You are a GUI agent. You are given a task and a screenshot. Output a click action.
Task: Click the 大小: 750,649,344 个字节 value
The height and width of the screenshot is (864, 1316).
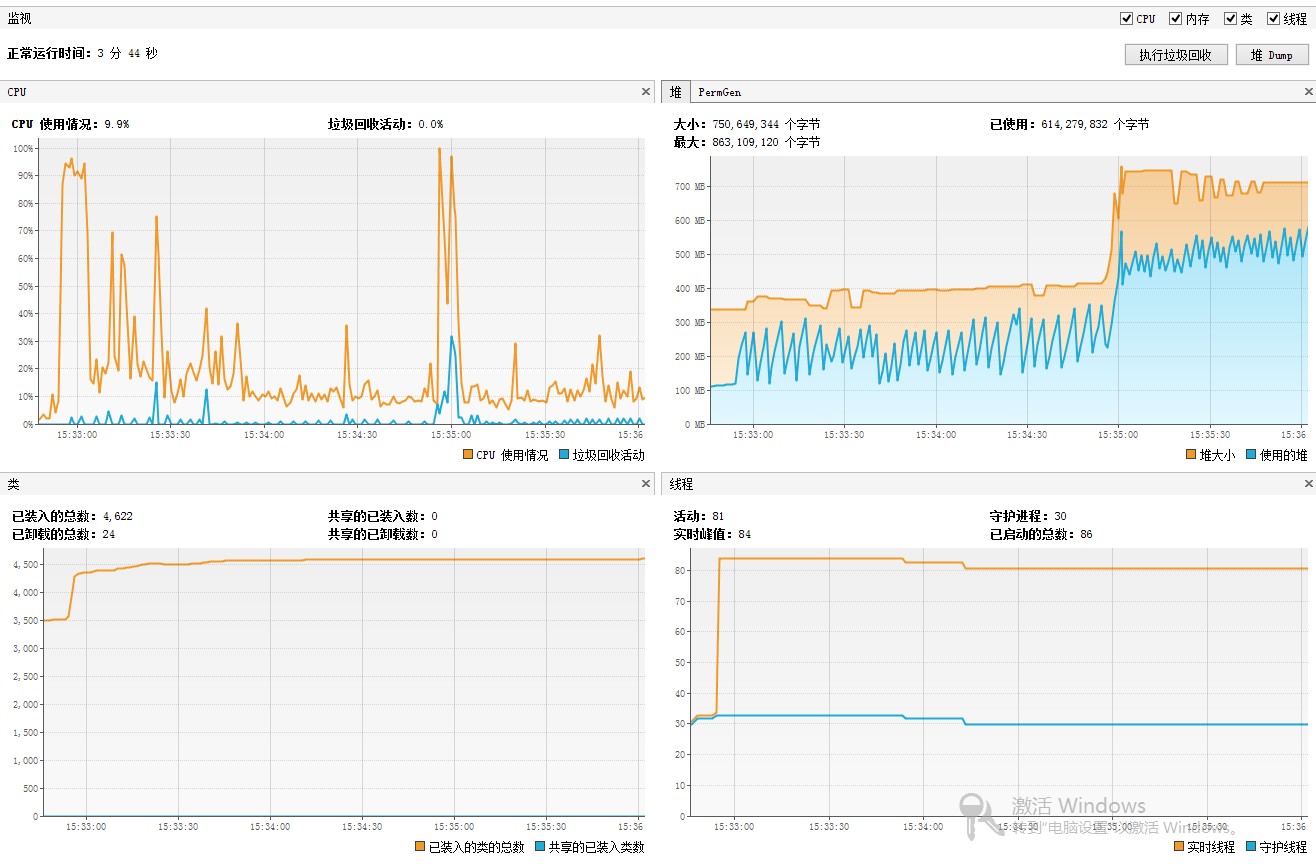747,124
